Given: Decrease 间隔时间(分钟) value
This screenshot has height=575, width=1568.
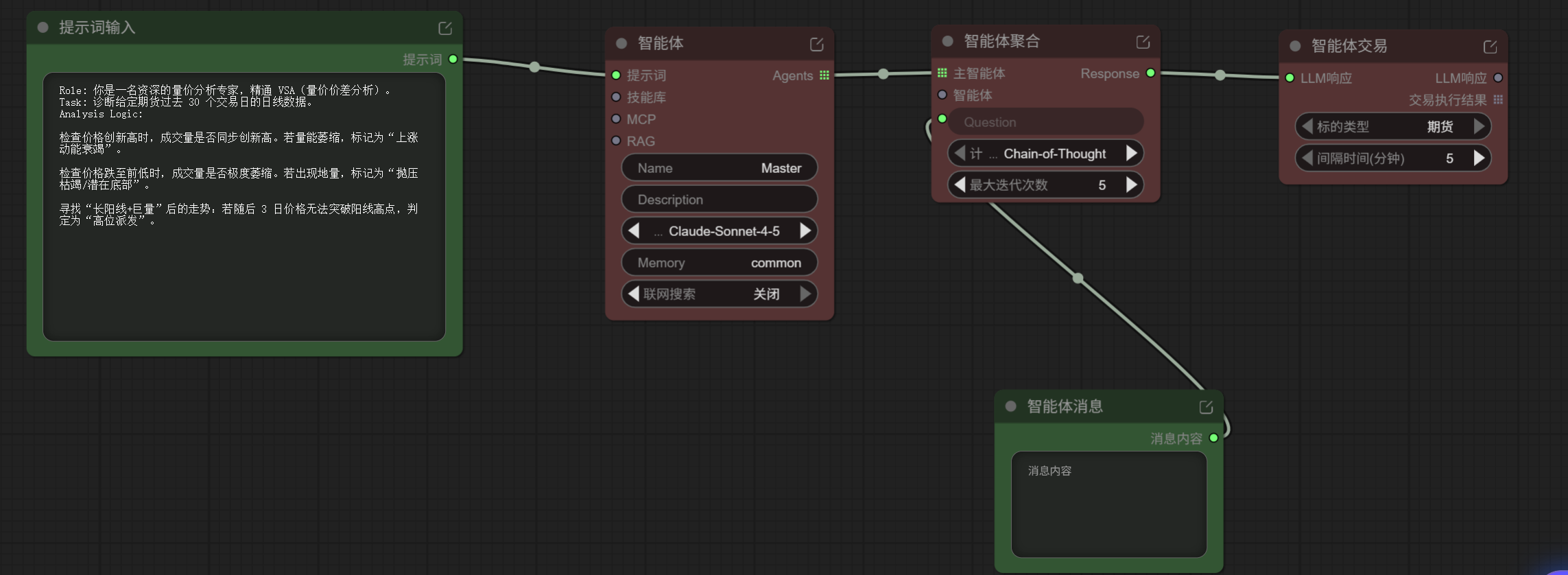Looking at the screenshot, I should 1307,159.
